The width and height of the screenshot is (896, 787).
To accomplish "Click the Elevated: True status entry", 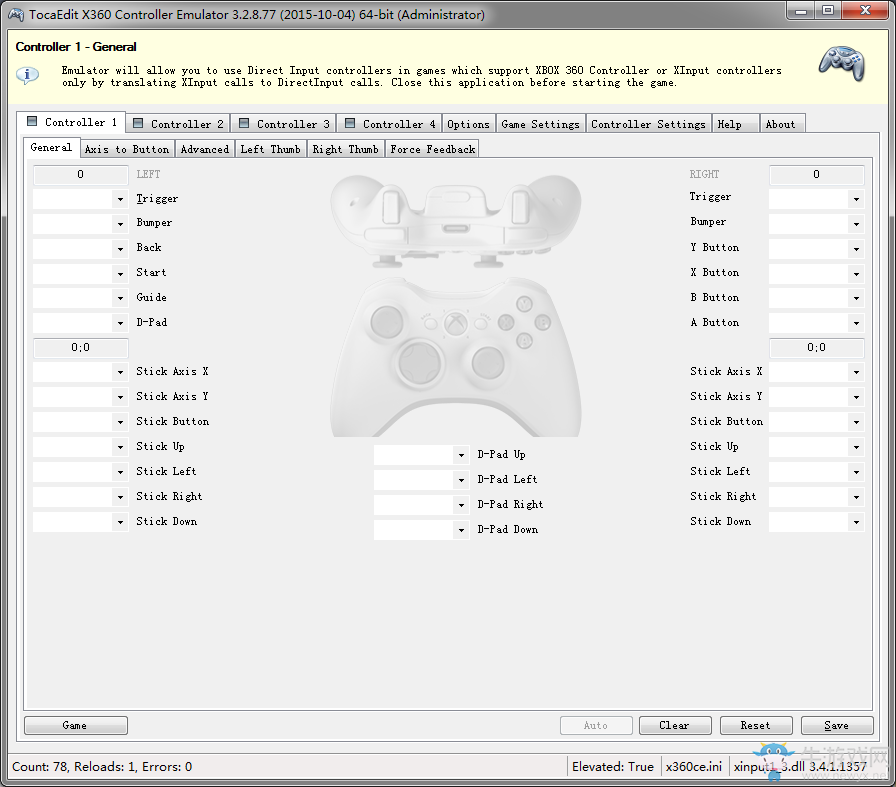I will tap(613, 766).
